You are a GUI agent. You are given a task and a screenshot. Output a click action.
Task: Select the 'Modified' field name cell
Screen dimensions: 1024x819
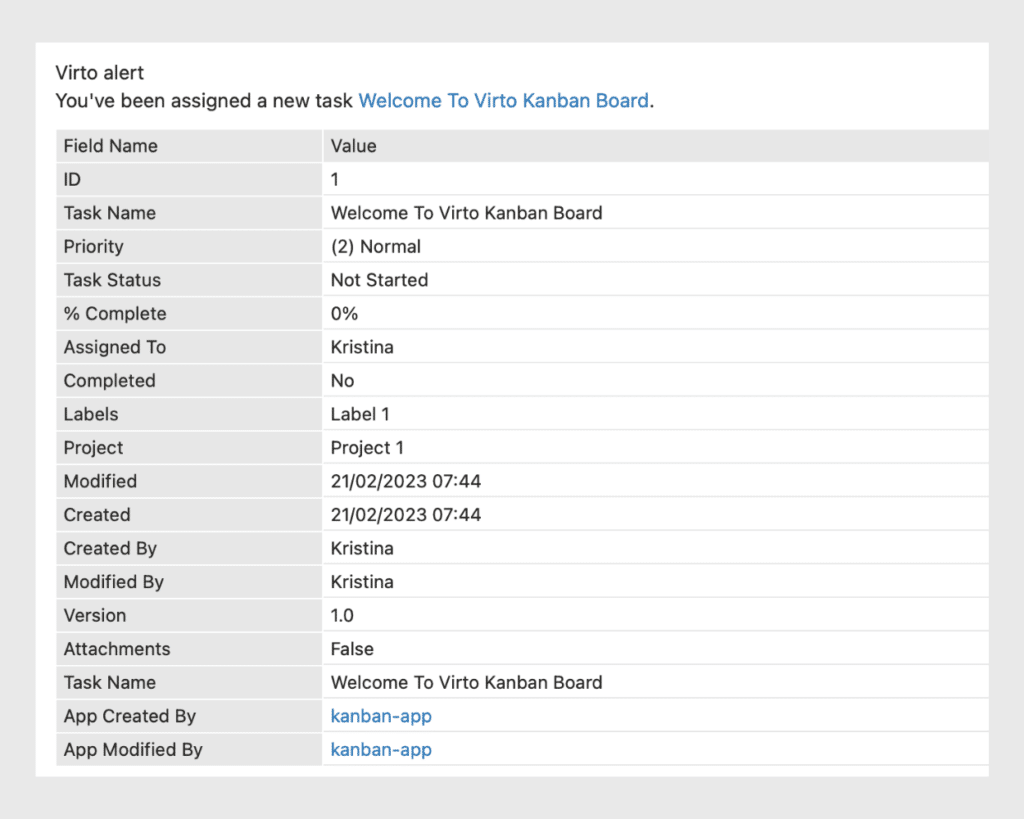189,481
